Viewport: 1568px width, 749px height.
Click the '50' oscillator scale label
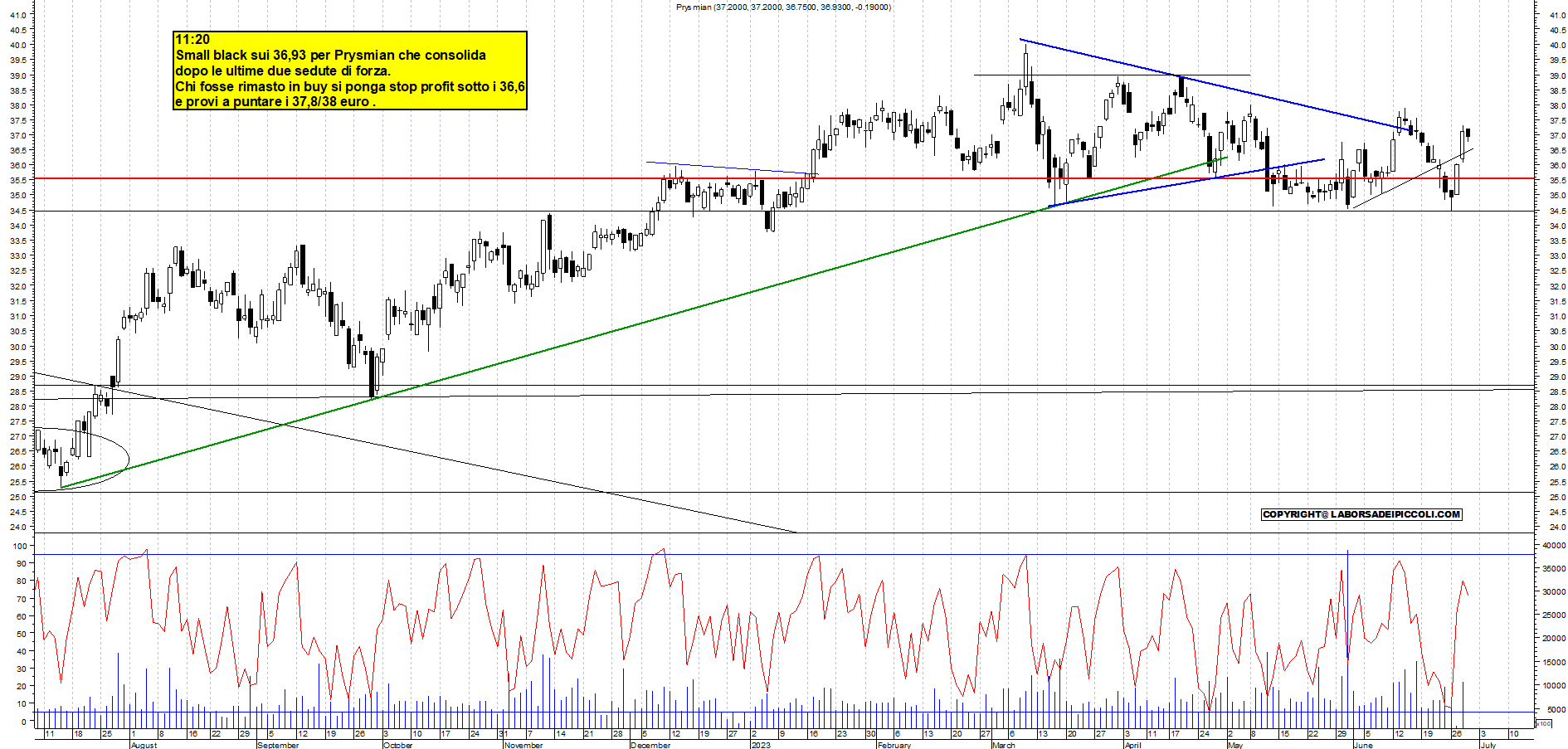click(x=22, y=634)
